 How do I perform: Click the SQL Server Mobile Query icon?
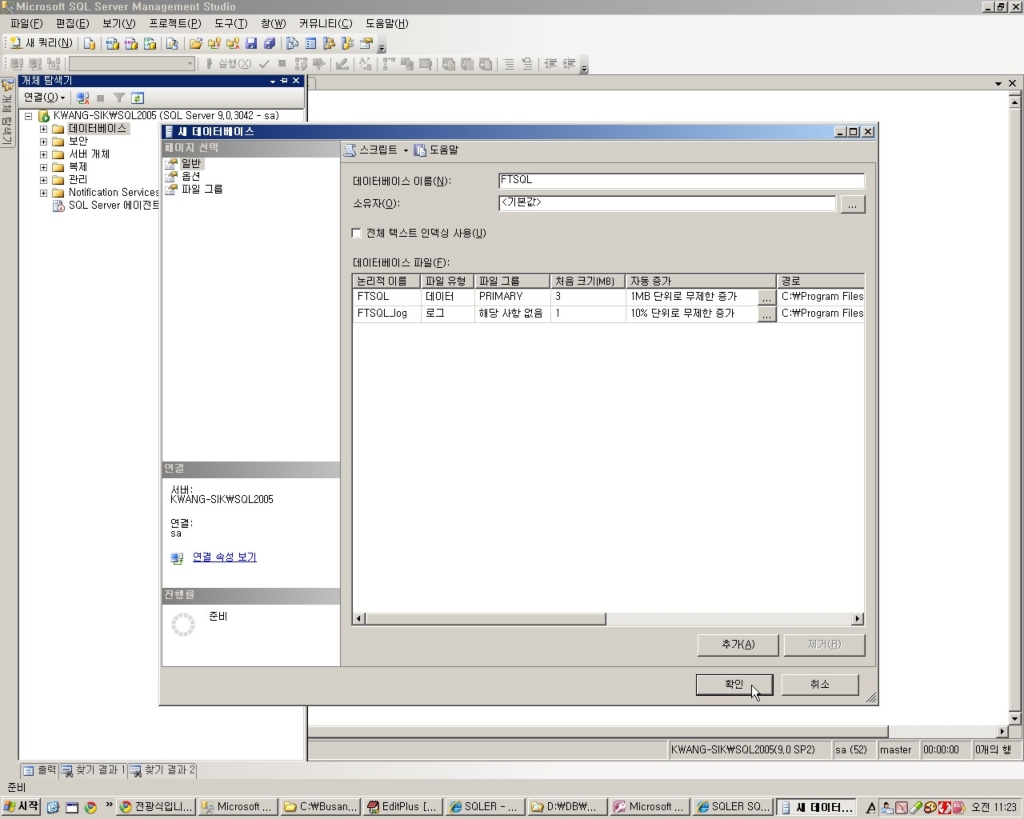(x=172, y=44)
